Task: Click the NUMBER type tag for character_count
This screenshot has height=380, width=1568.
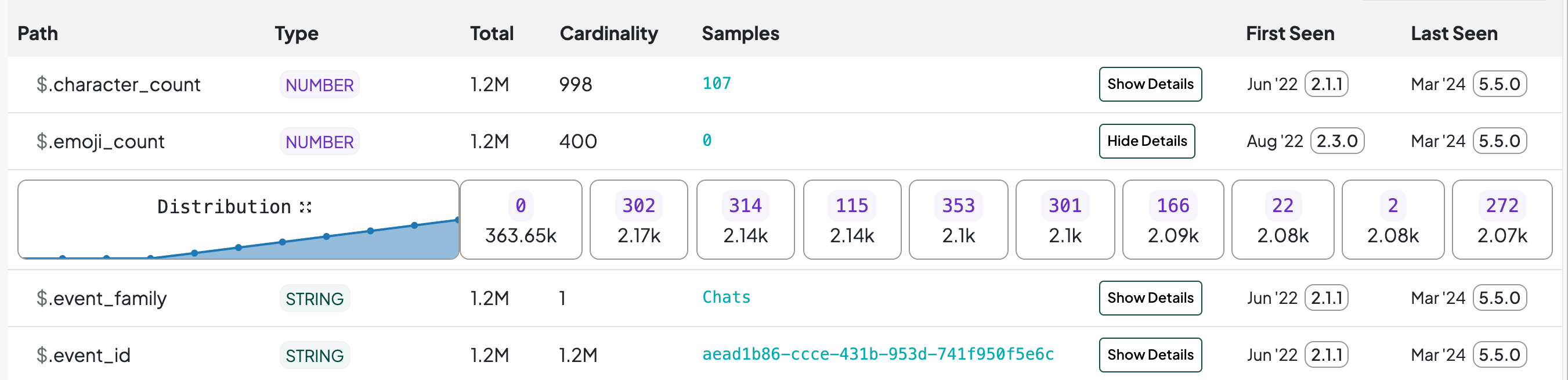Action: coord(320,85)
